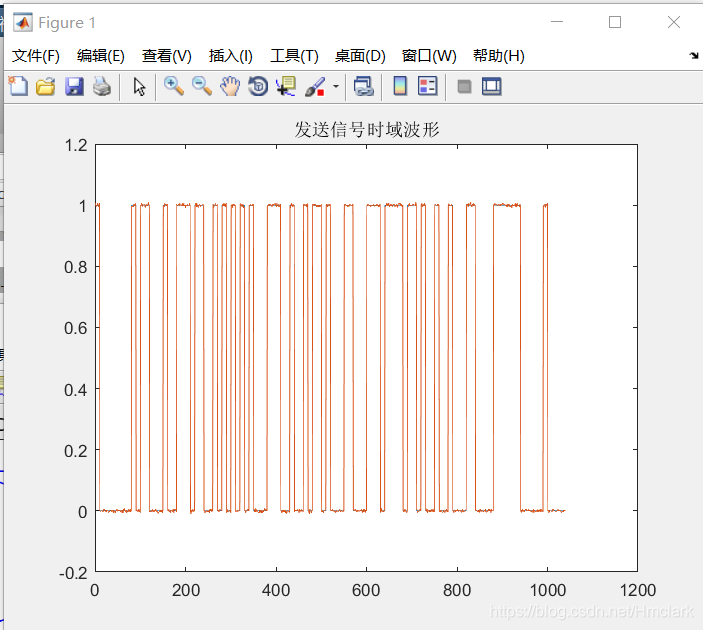Click y-axis tick label 0.4
703x630 pixels.
click(75, 390)
